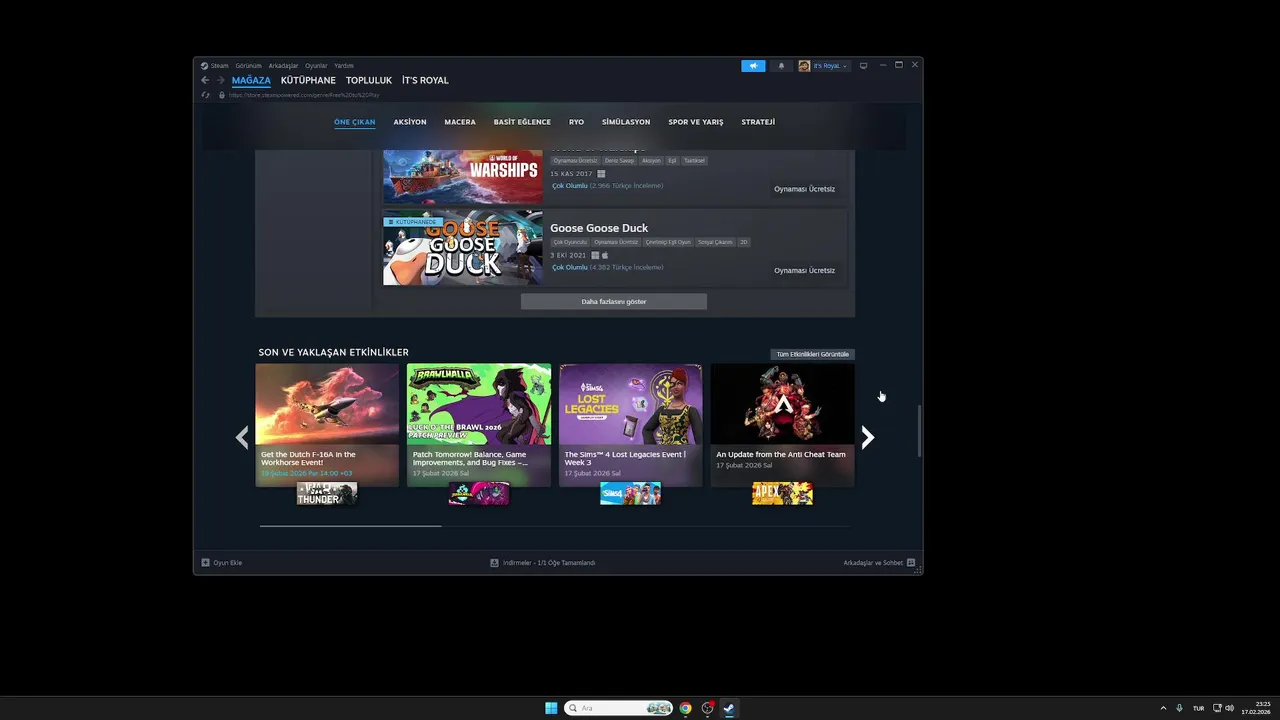Open the blue megaphone announcements button
This screenshot has width=1280, height=720.
(753, 66)
